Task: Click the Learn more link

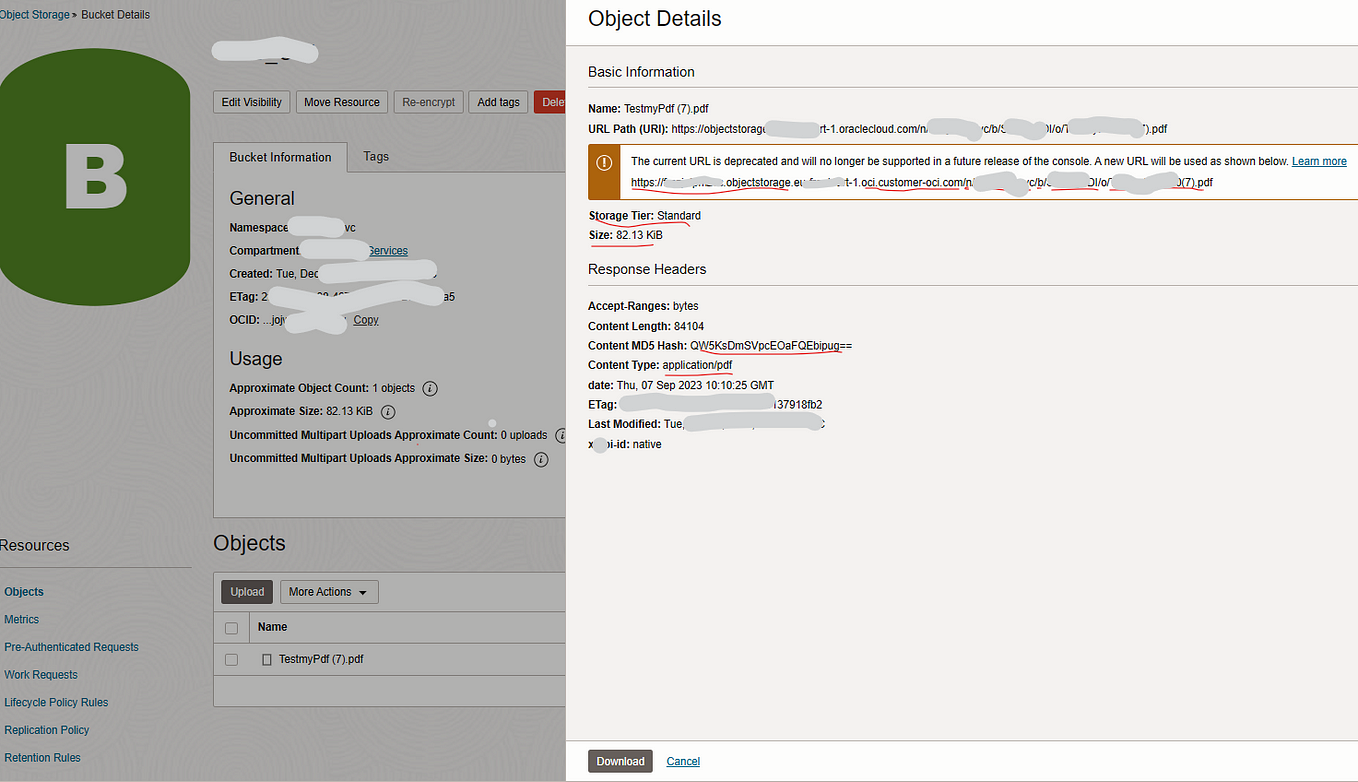Action: [1319, 160]
